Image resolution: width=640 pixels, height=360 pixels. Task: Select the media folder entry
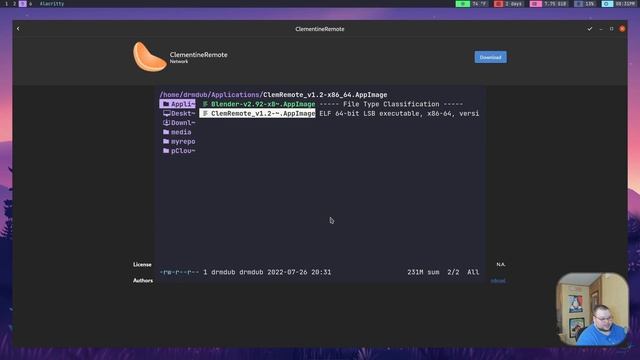point(177,132)
